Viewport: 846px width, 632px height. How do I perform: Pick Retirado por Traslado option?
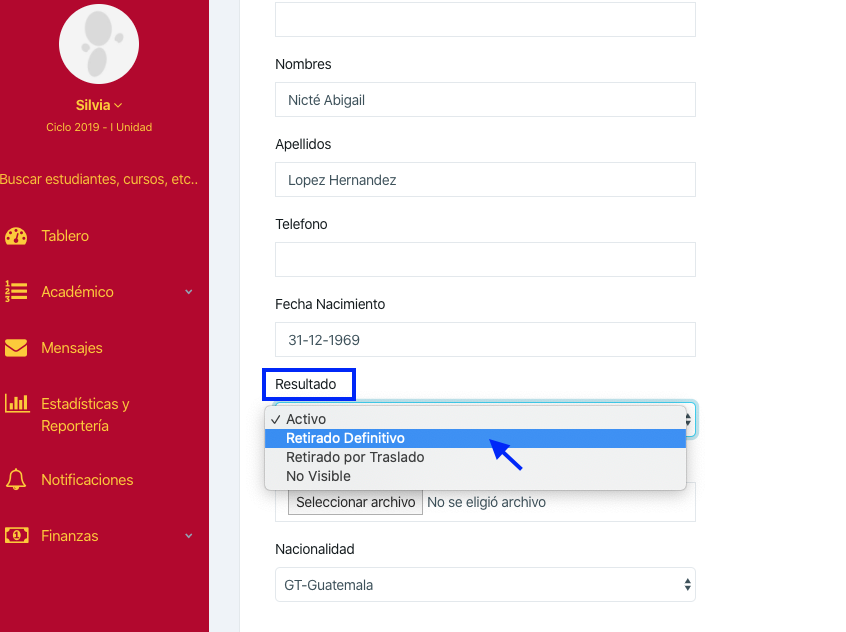click(475, 457)
